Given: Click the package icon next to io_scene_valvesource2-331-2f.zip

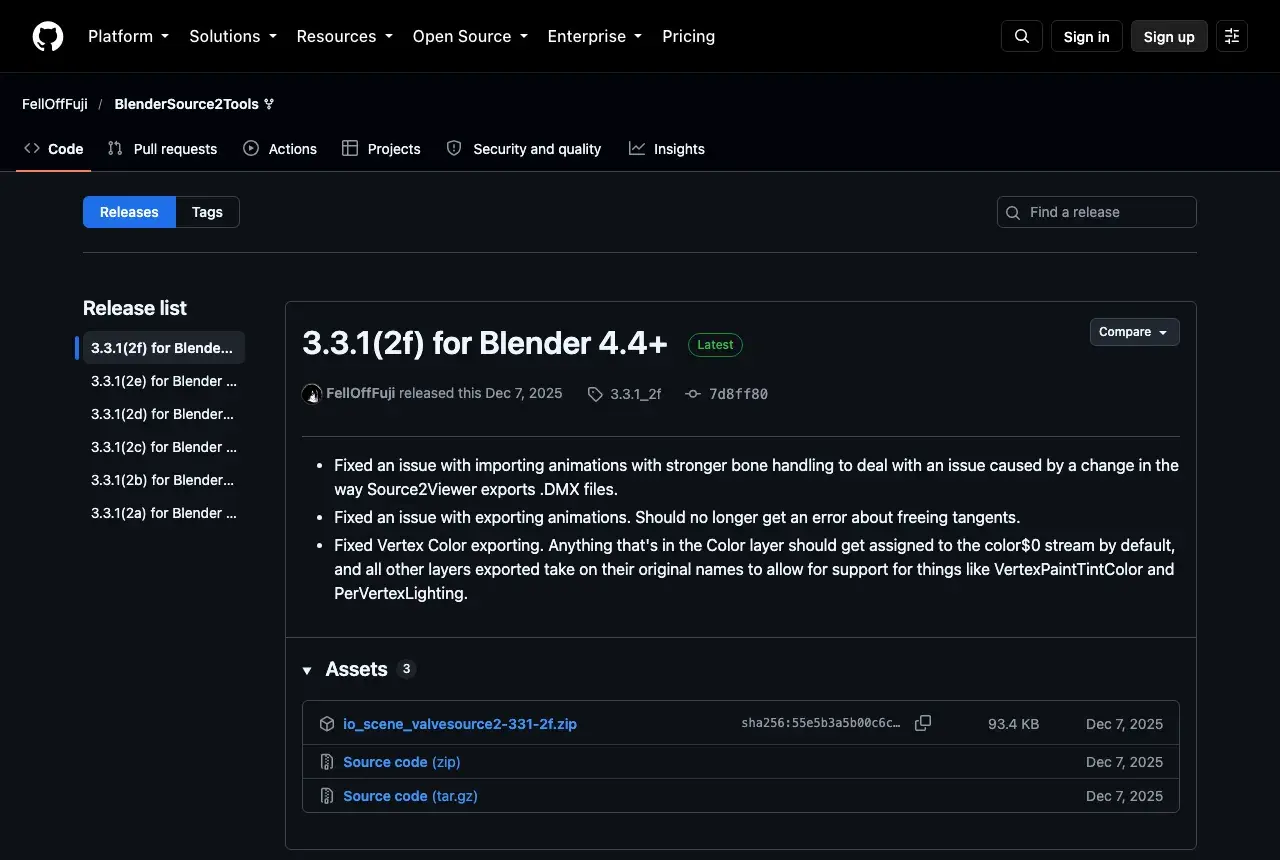Looking at the screenshot, I should pos(327,724).
